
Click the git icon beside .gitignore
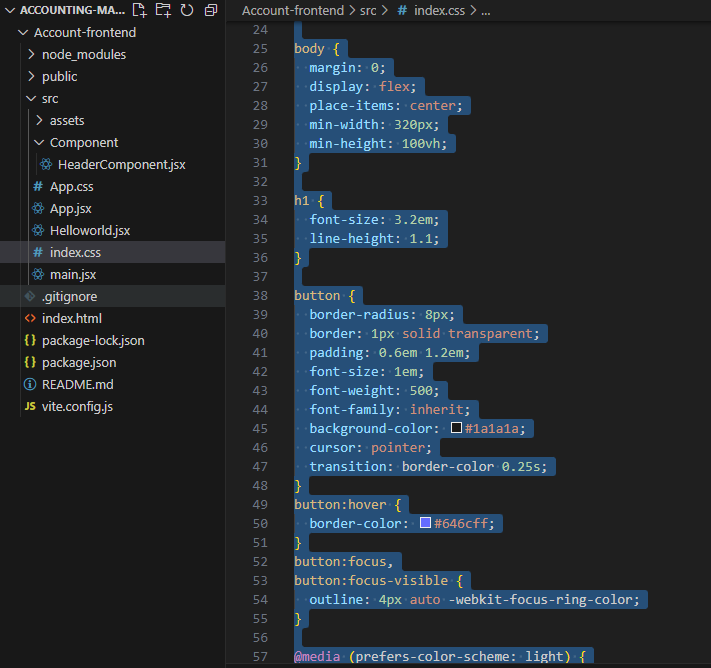click(30, 296)
